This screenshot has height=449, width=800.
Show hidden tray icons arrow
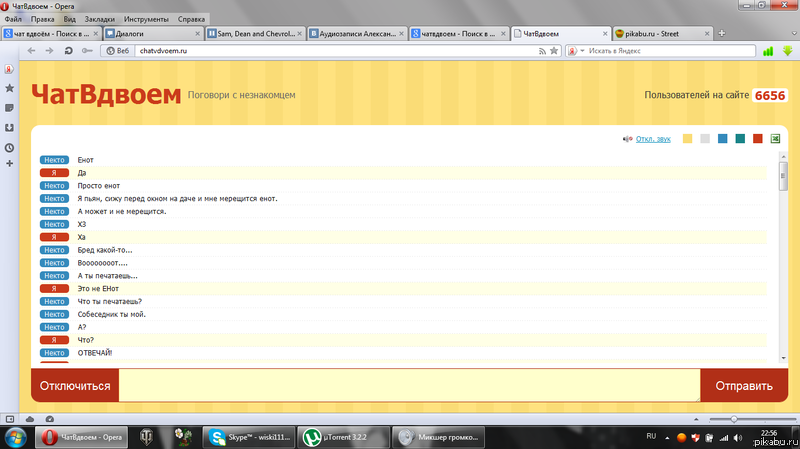[667, 438]
